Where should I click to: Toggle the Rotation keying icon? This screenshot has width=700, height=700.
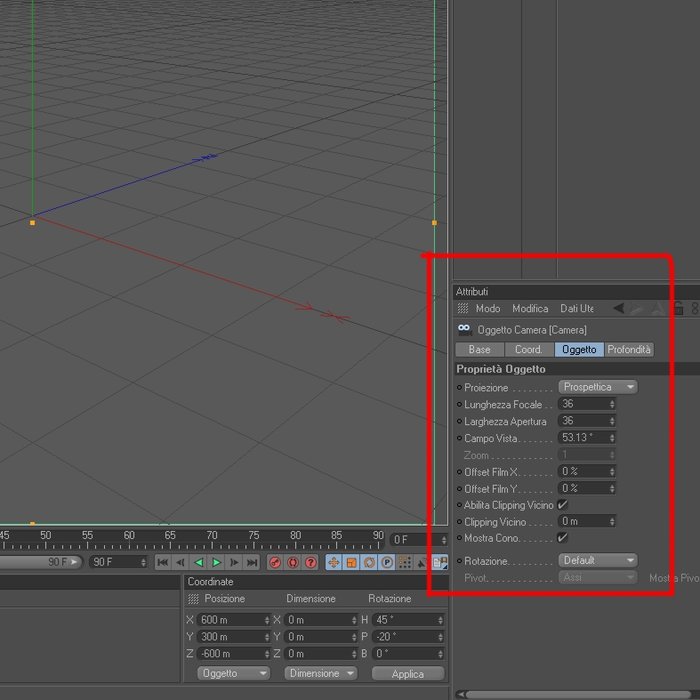tap(369, 562)
